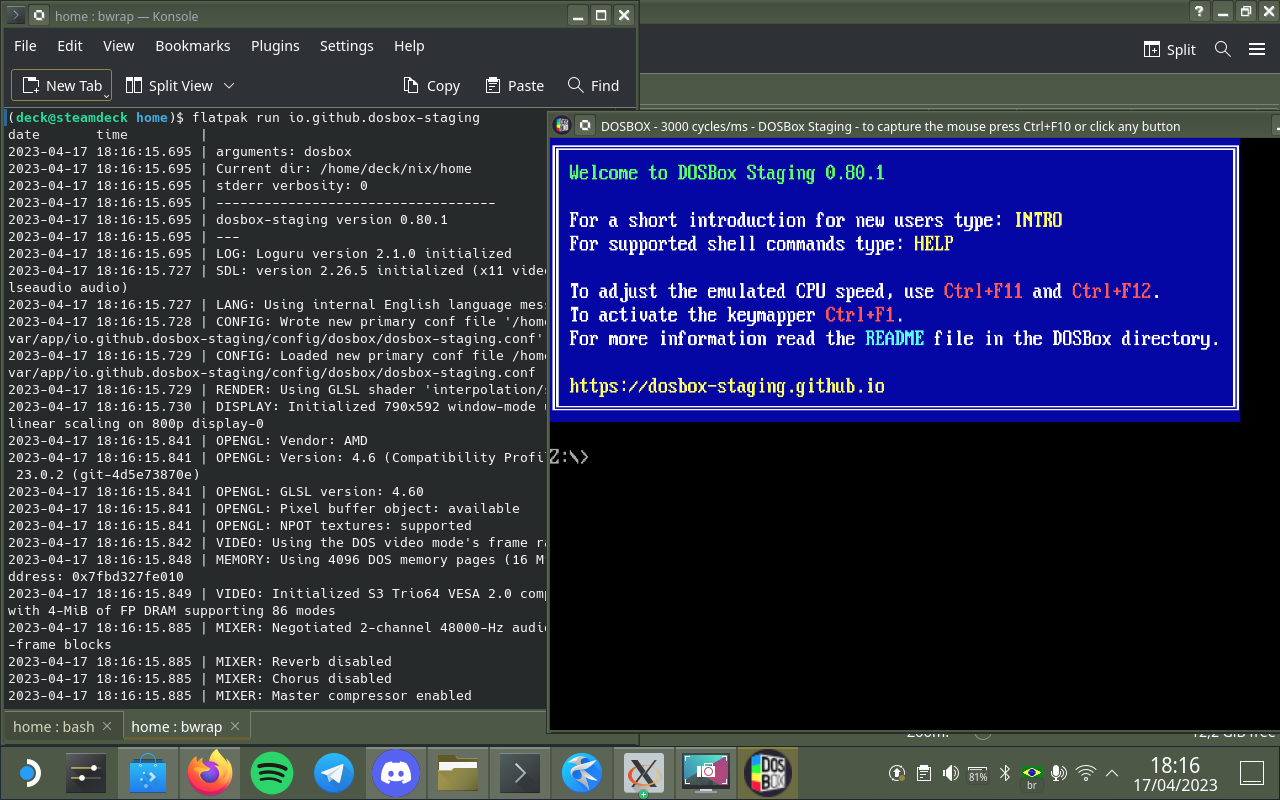This screenshot has height=800, width=1280.
Task: Open the Settings menu in Konsole
Action: coord(346,45)
